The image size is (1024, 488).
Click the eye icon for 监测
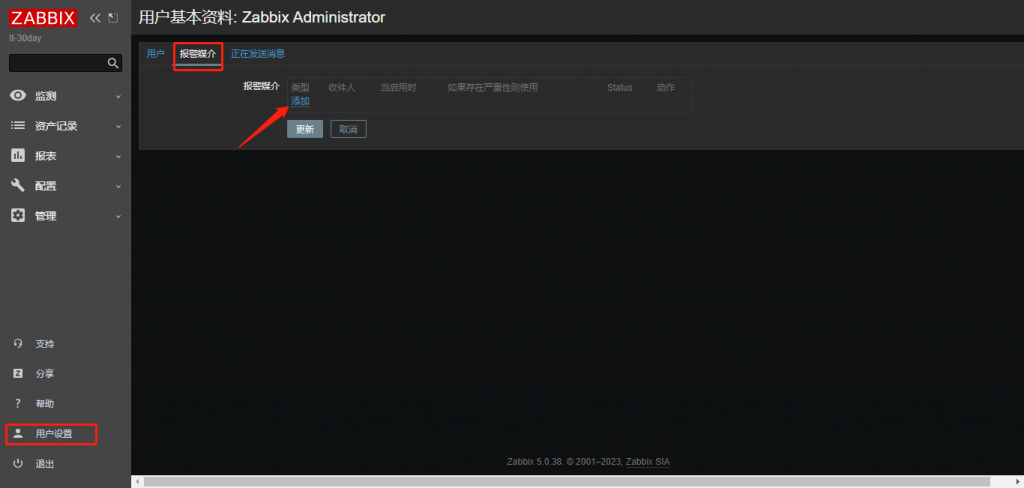coord(18,96)
